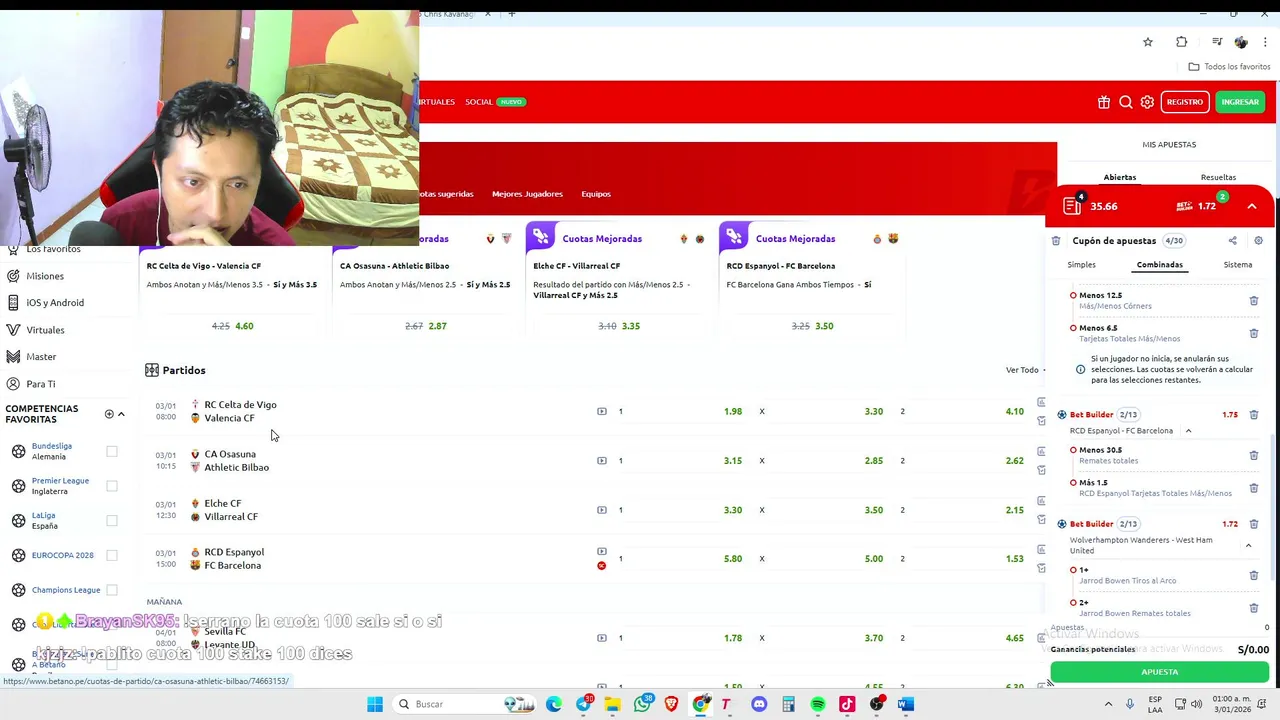Image resolution: width=1280 pixels, height=720 pixels.
Task: Open WhatsApp from the taskbar
Action: pyautogui.click(x=642, y=704)
